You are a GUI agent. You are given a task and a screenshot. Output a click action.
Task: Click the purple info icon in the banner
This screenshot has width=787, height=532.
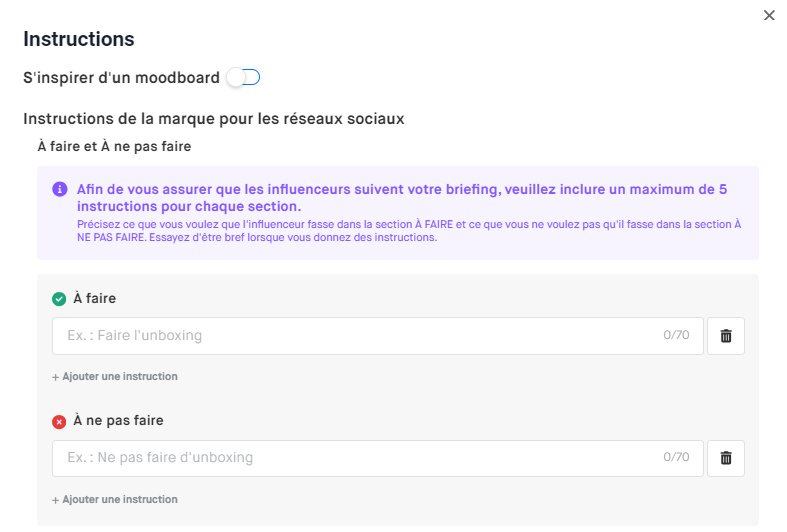(60, 188)
